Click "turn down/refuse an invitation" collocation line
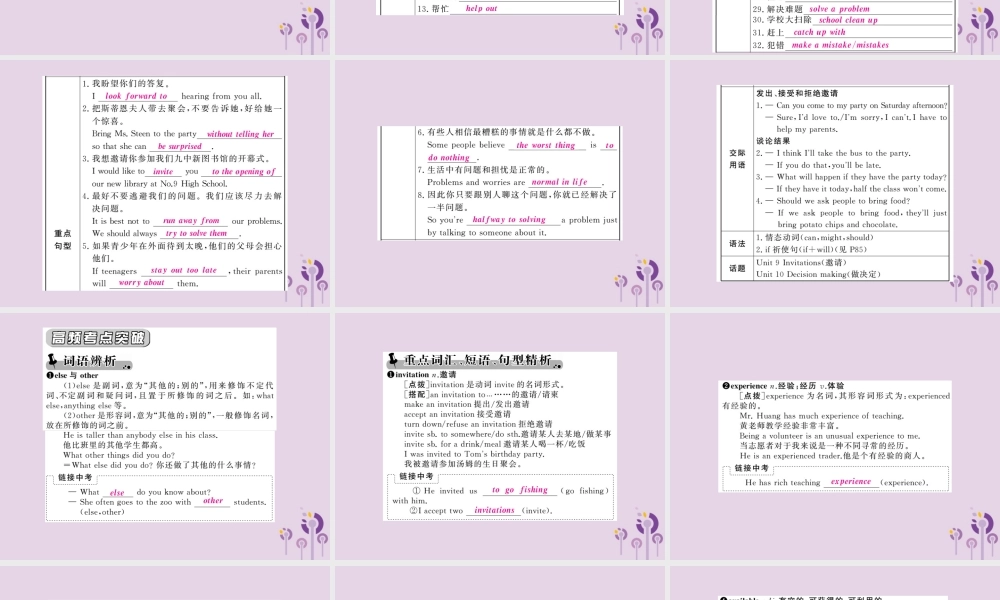 point(478,424)
